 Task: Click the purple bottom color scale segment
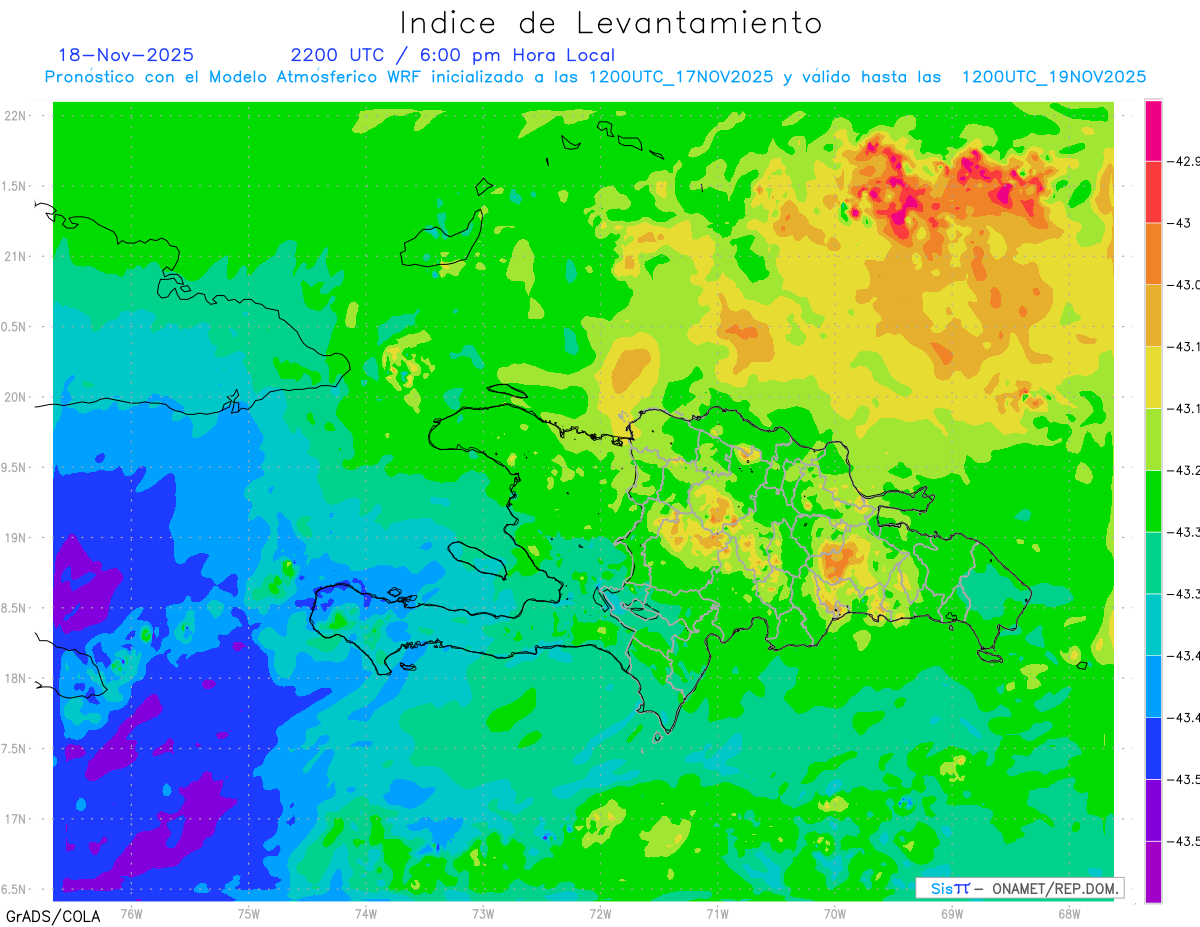(1153, 871)
